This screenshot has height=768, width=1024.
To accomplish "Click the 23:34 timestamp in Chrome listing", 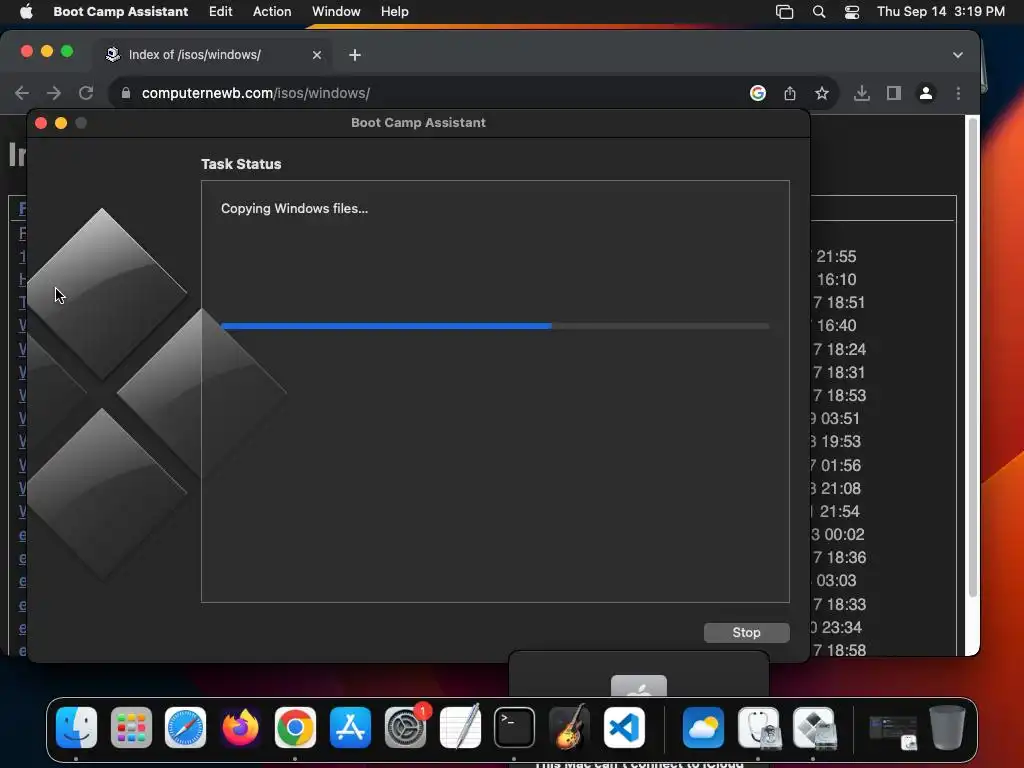I will click(841, 628).
